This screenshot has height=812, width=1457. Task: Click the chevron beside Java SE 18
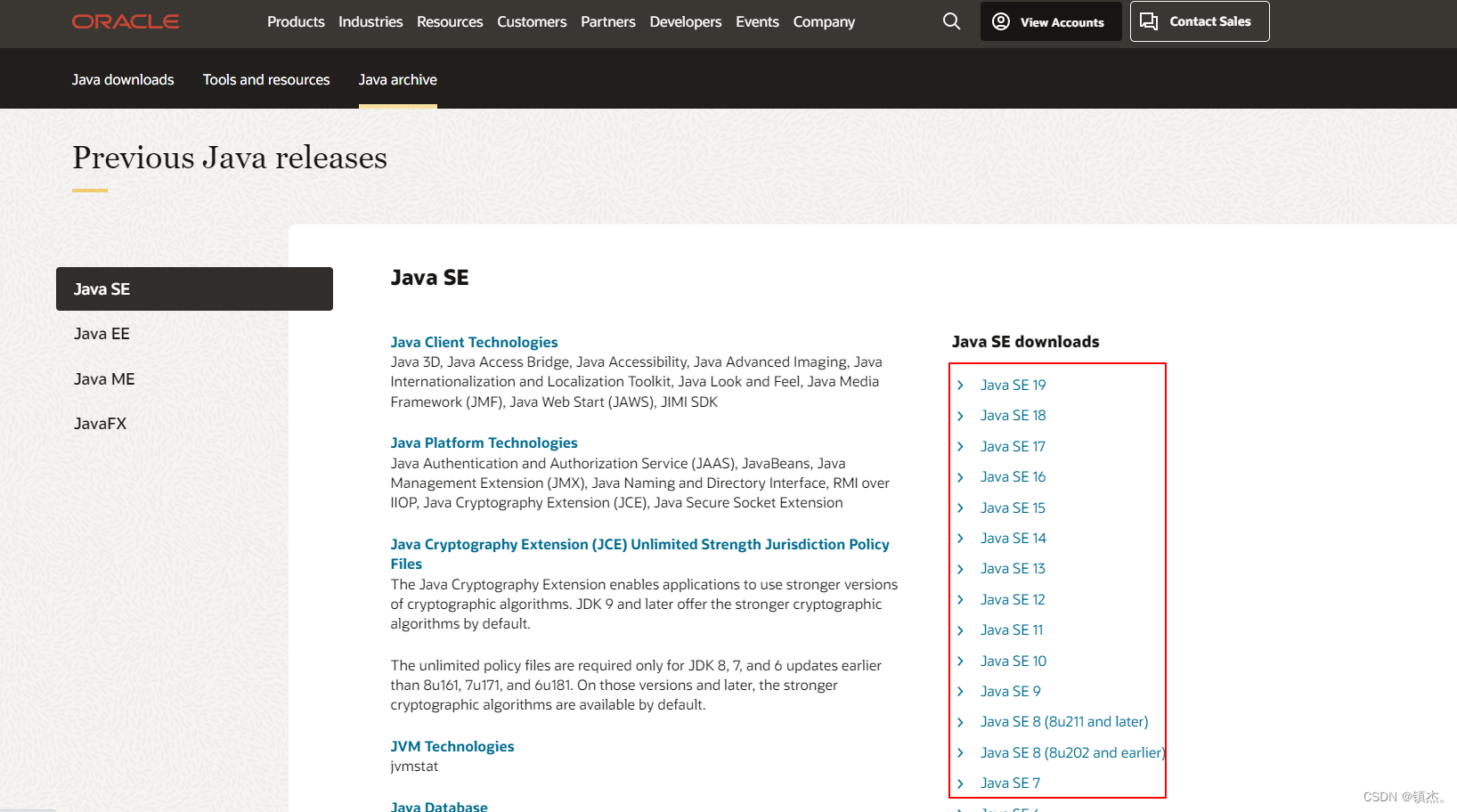pos(960,416)
